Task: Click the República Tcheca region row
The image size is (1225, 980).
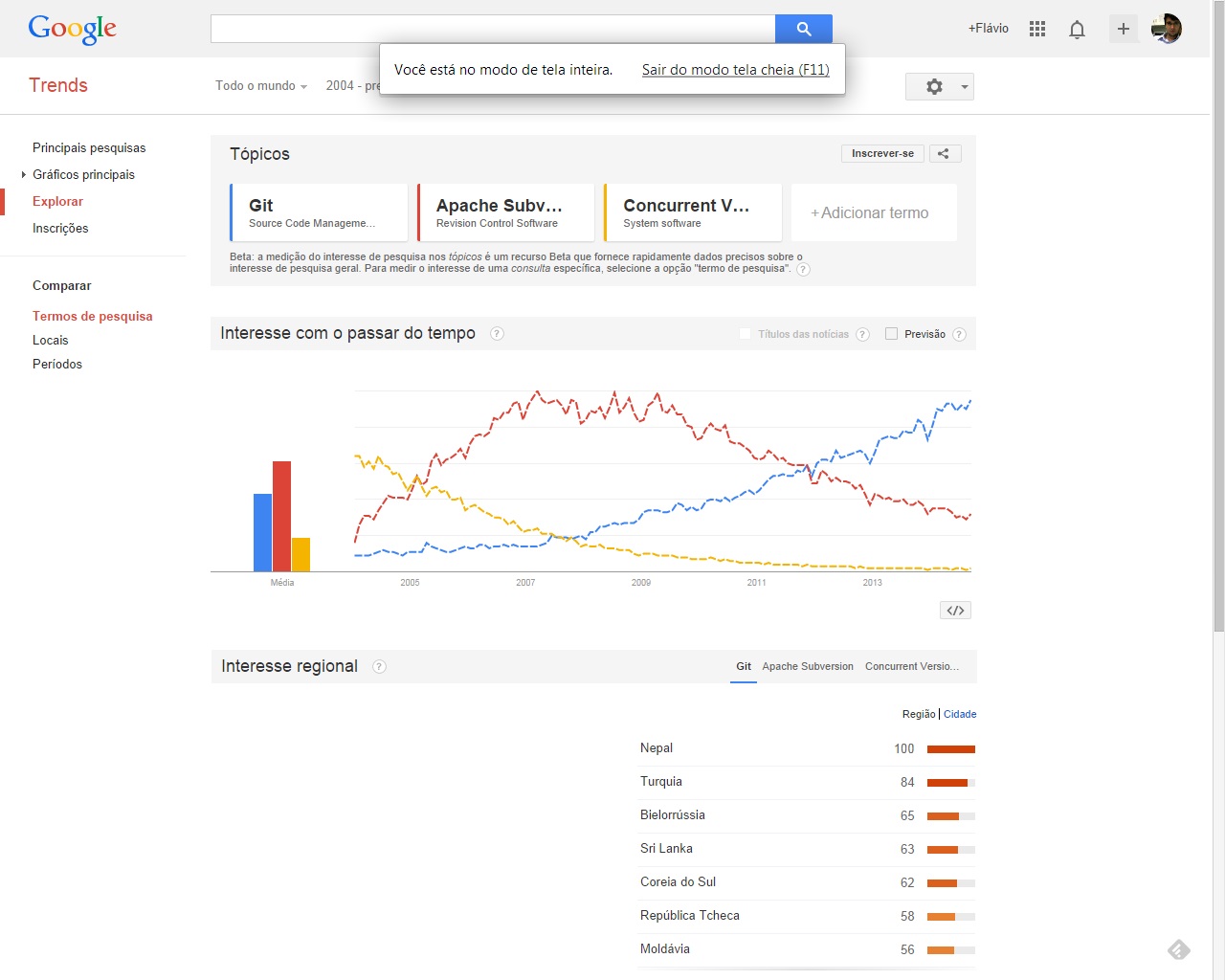Action: click(x=807, y=916)
